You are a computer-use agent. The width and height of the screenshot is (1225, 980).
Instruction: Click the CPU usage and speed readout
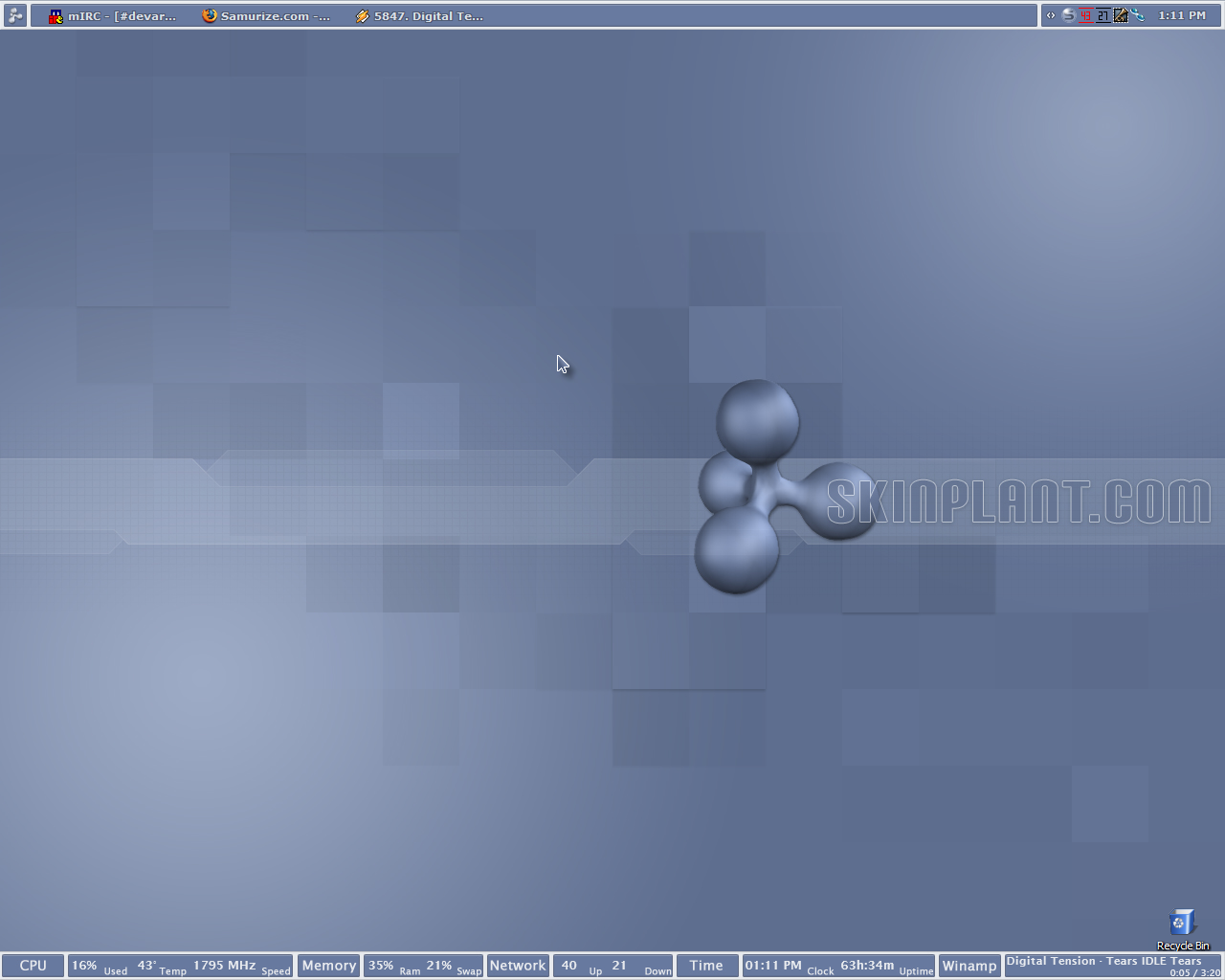click(x=181, y=966)
